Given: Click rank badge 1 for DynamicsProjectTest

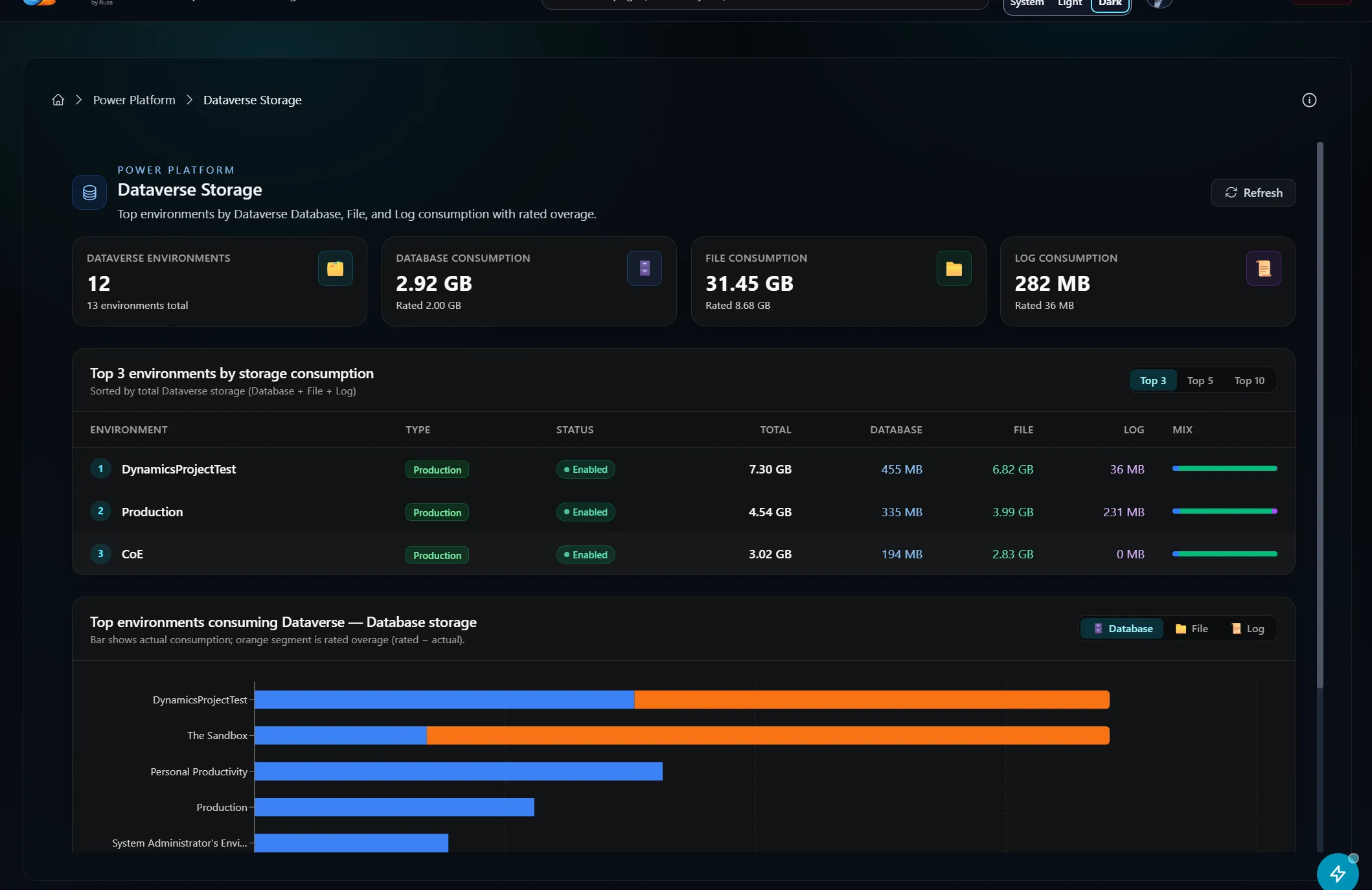Looking at the screenshot, I should coord(100,468).
